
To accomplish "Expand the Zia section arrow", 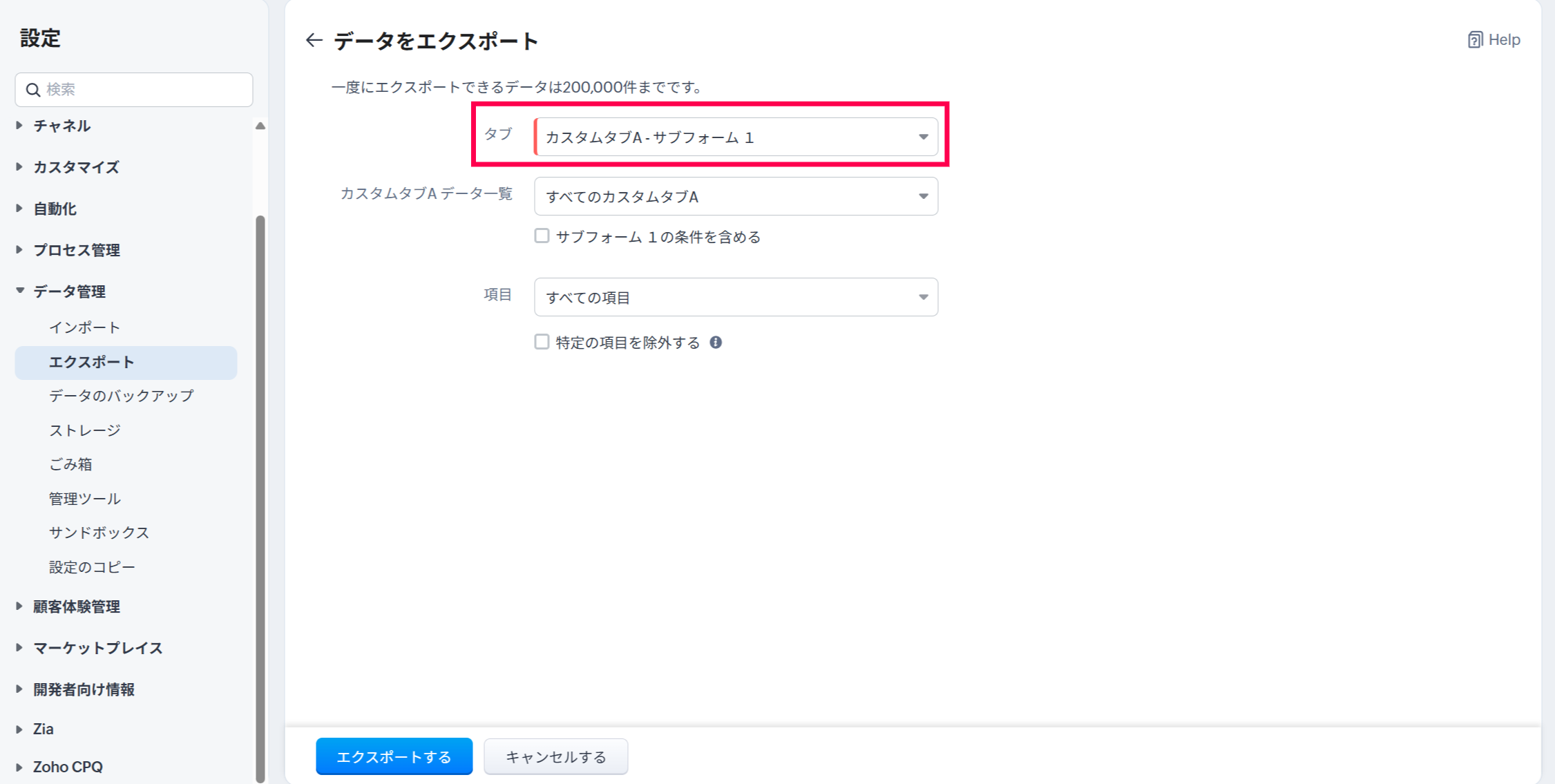I will pos(19,729).
